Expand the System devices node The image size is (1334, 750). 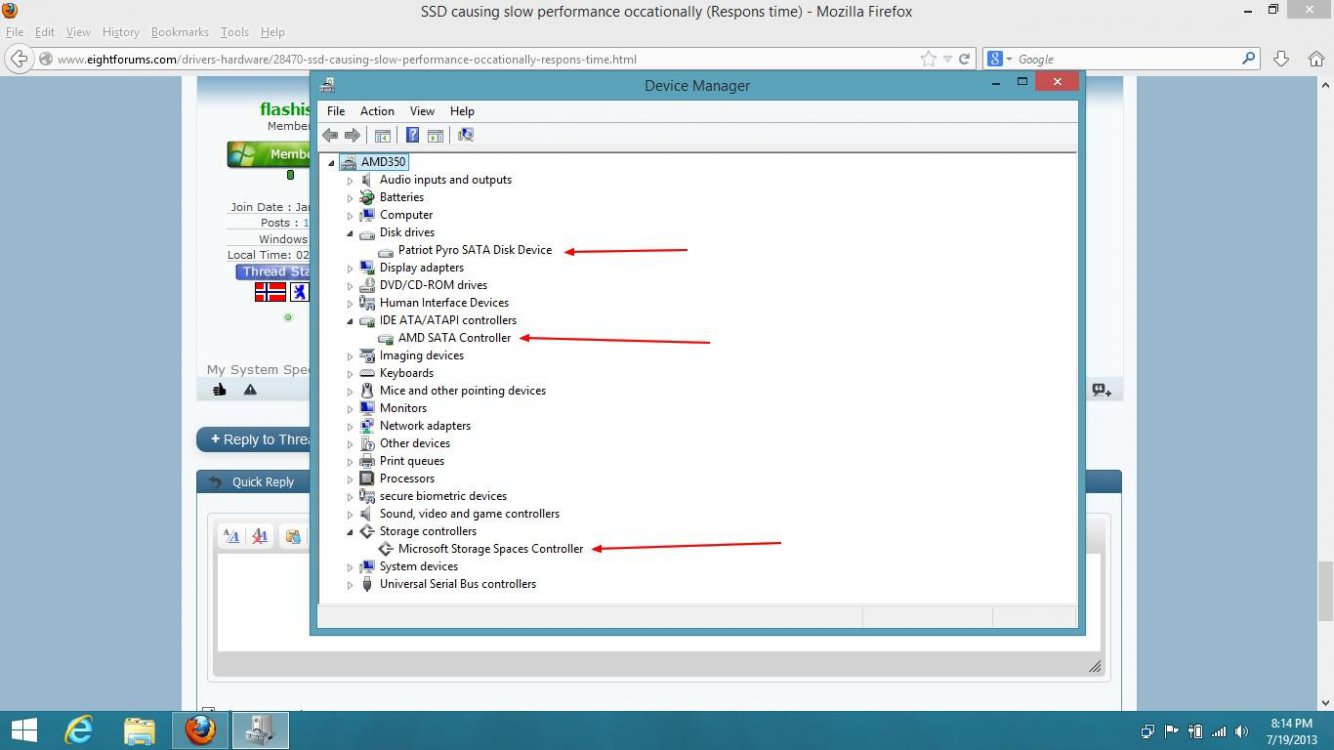pyautogui.click(x=350, y=567)
